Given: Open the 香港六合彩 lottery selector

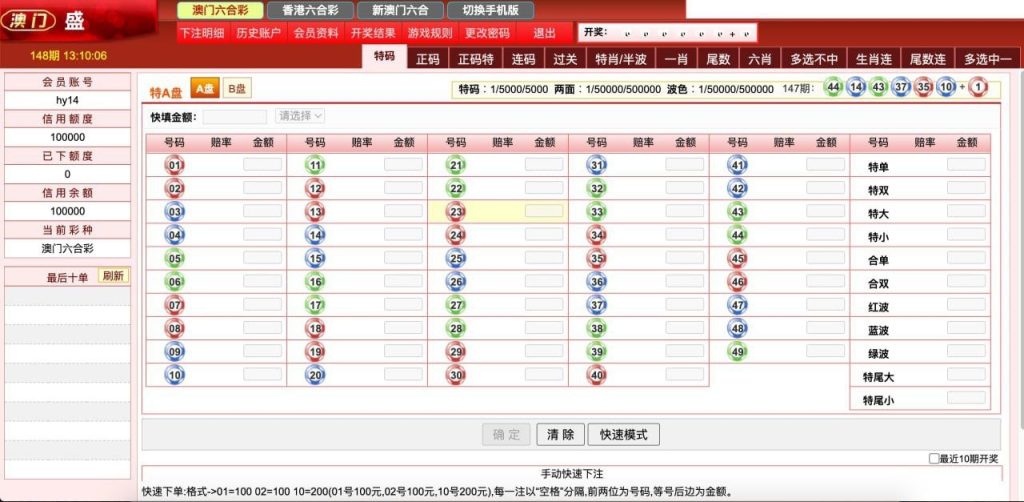Looking at the screenshot, I should tap(309, 10).
